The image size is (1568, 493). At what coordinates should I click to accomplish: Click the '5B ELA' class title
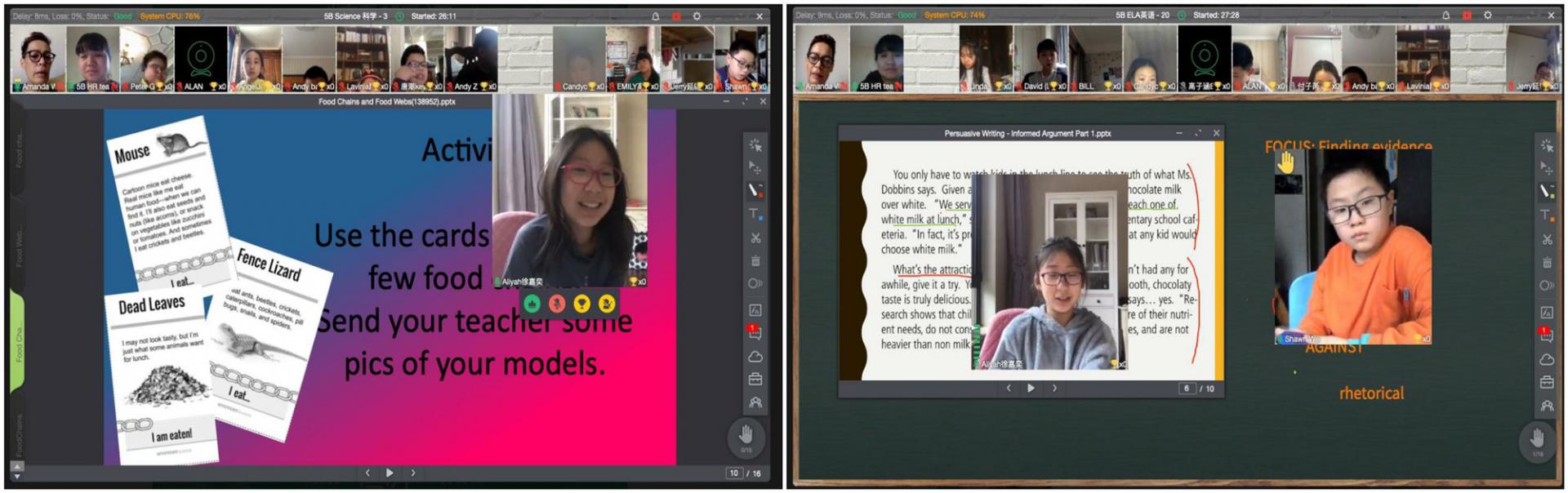pyautogui.click(x=1143, y=16)
